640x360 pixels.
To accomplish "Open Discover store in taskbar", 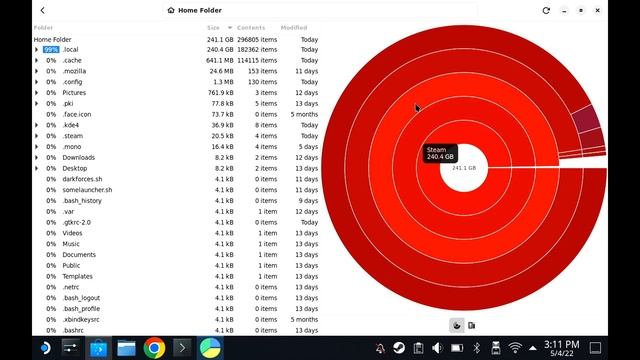I will [x=98, y=348].
